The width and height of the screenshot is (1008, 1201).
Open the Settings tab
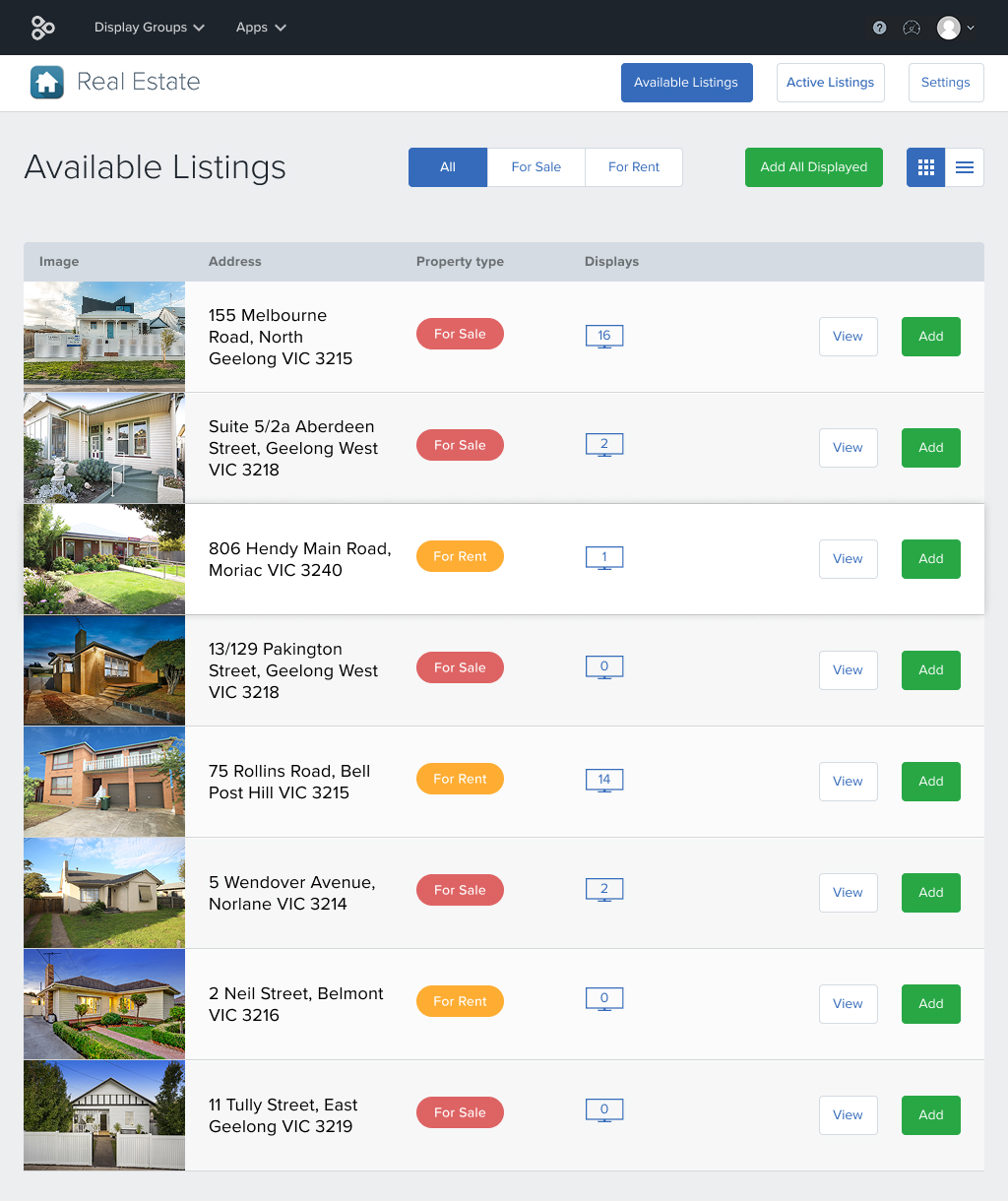coord(945,83)
